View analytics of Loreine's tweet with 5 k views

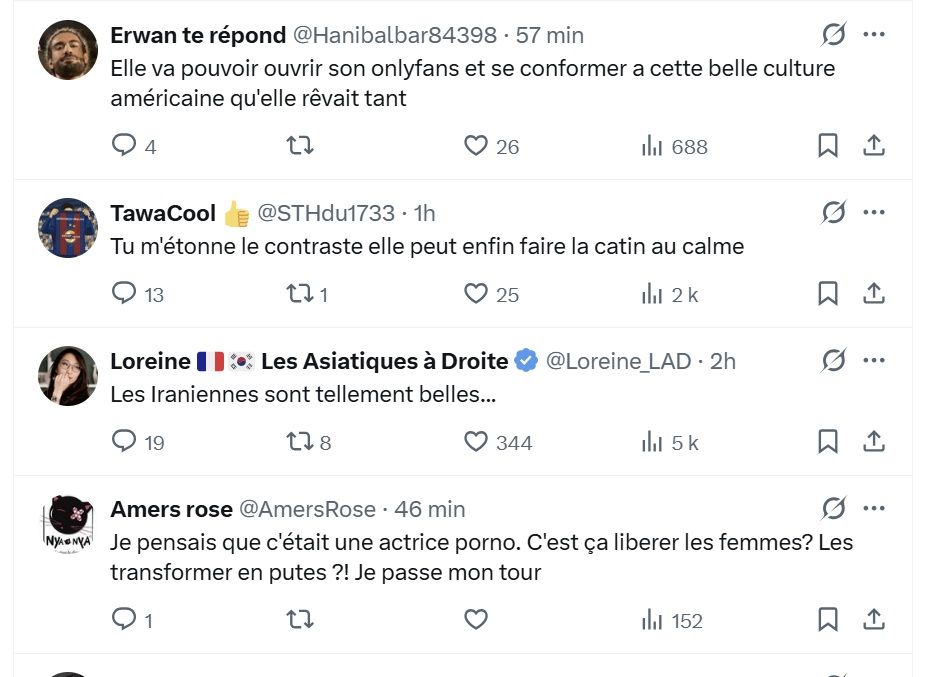point(653,442)
